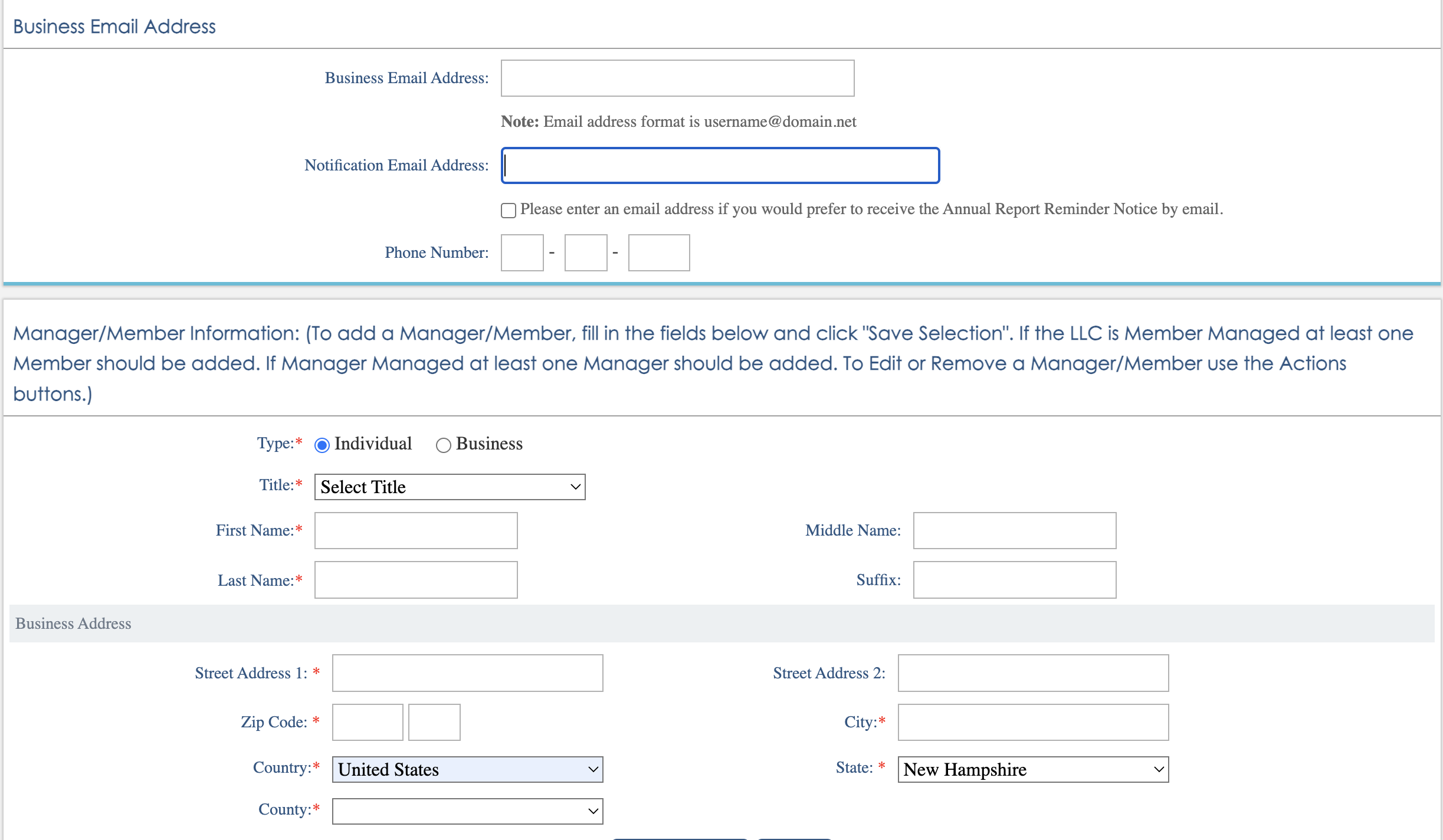
Task: Click the 'Notification Email Address:' label
Action: 396,165
